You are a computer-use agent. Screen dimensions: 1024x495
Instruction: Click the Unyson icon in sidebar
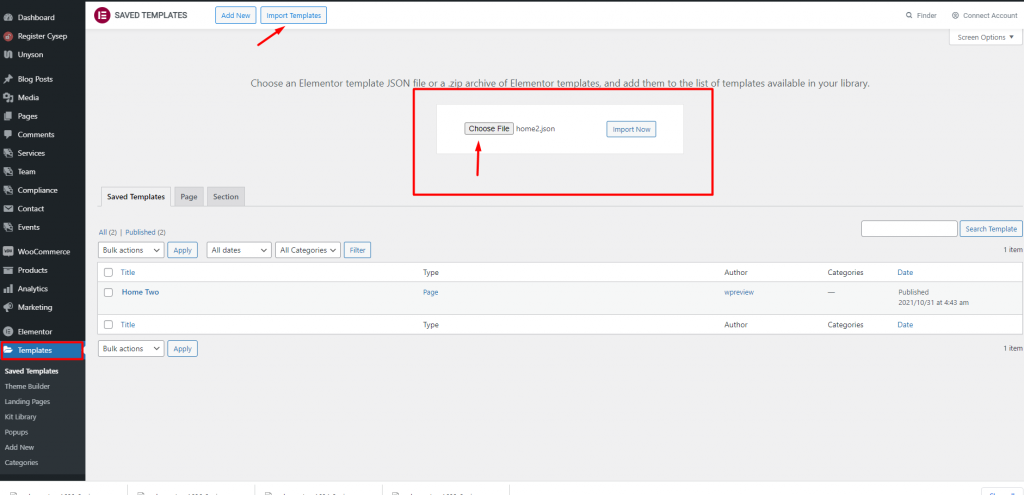[8, 54]
